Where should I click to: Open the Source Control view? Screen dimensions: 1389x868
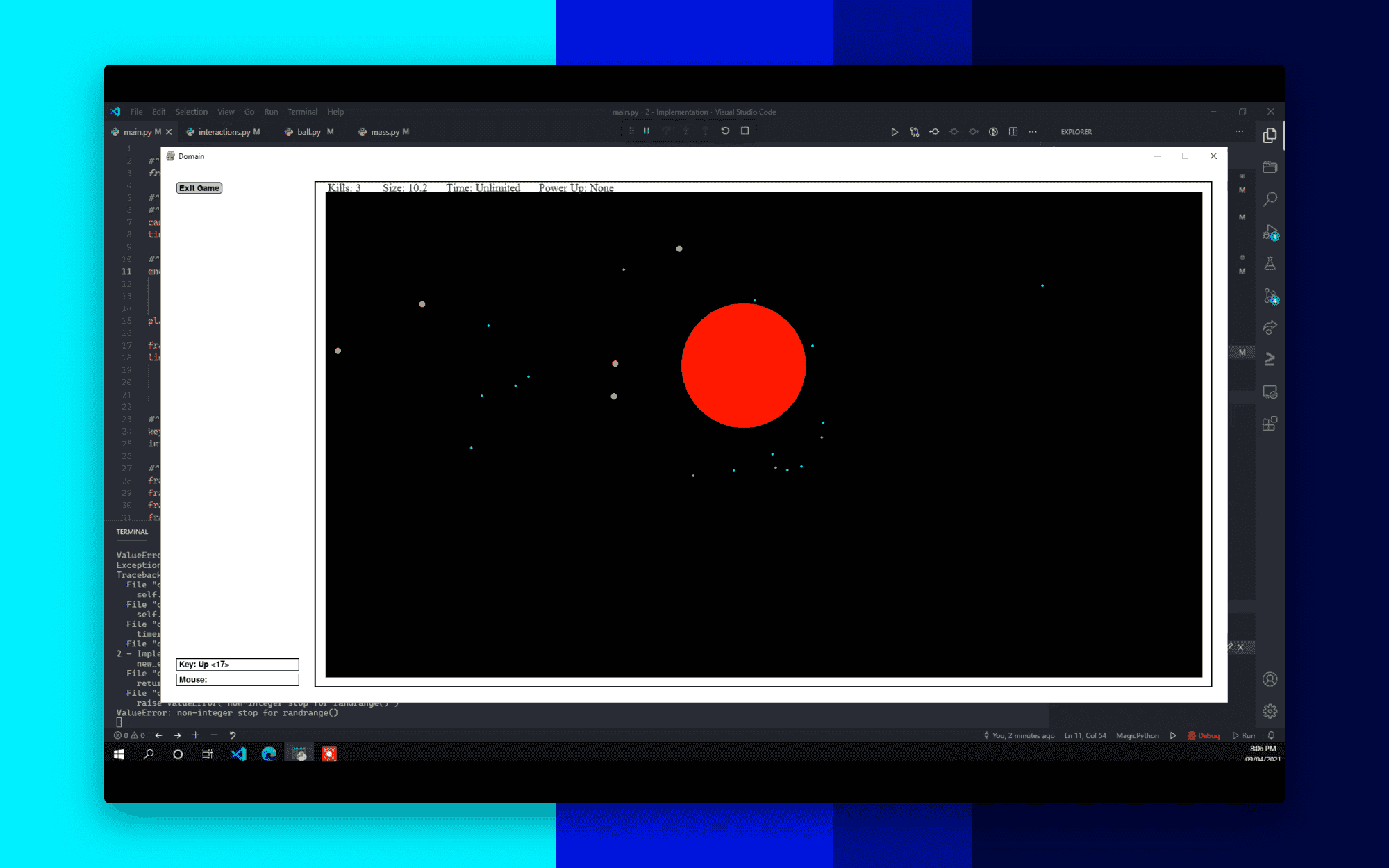(x=1270, y=297)
